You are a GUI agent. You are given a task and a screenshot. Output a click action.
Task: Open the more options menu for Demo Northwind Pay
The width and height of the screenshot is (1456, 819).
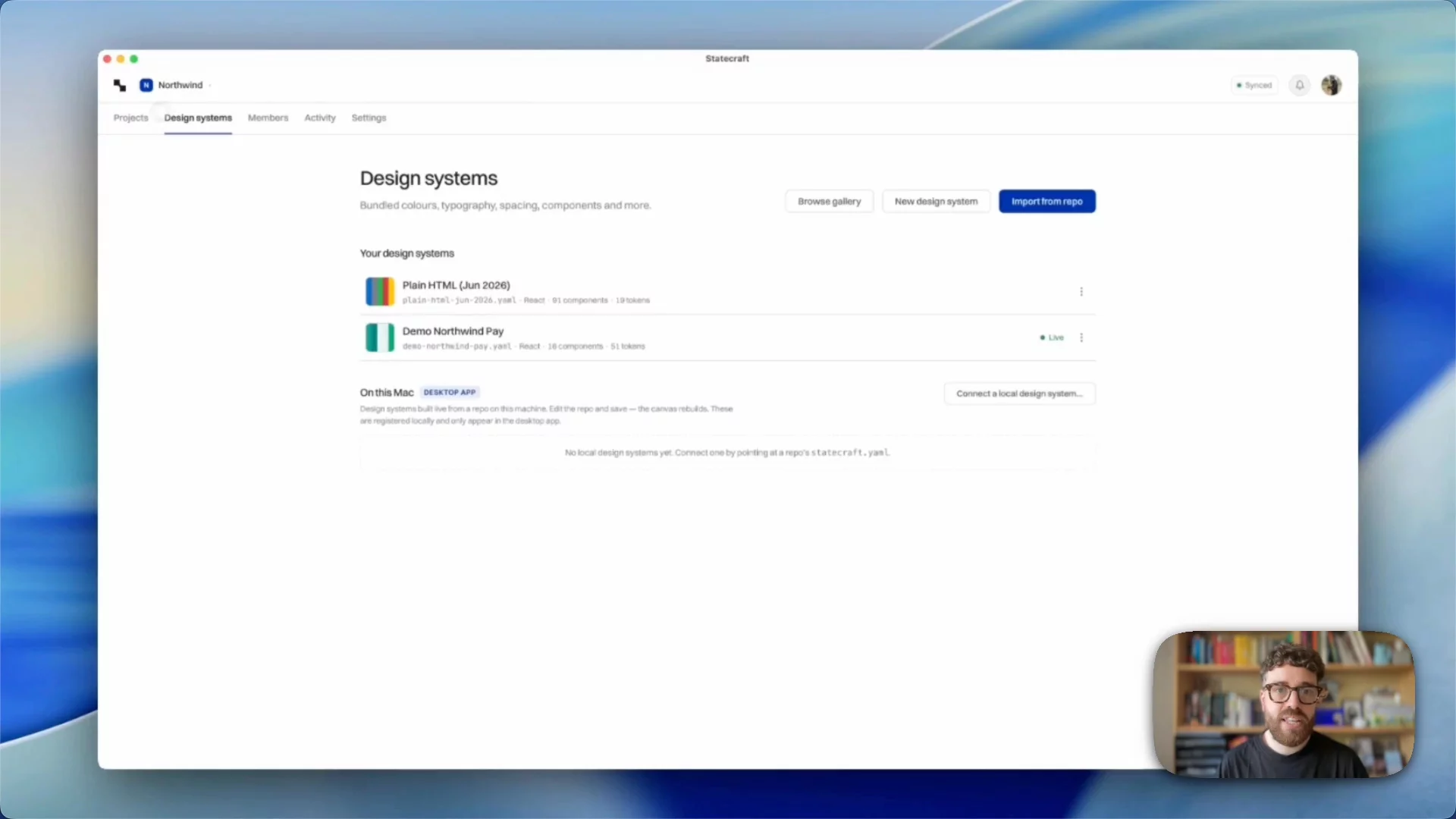click(x=1081, y=337)
